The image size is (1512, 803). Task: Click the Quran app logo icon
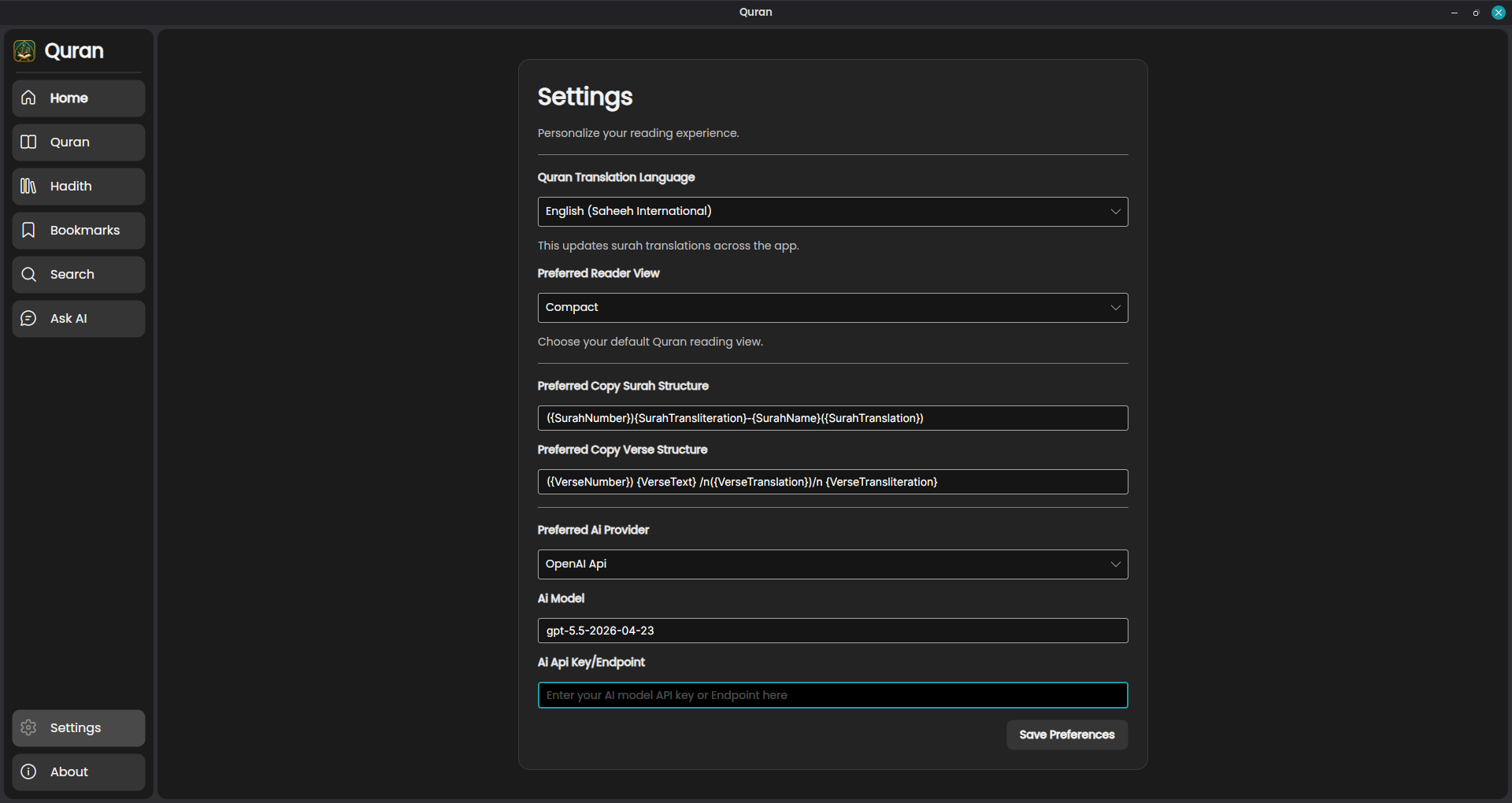coord(24,51)
